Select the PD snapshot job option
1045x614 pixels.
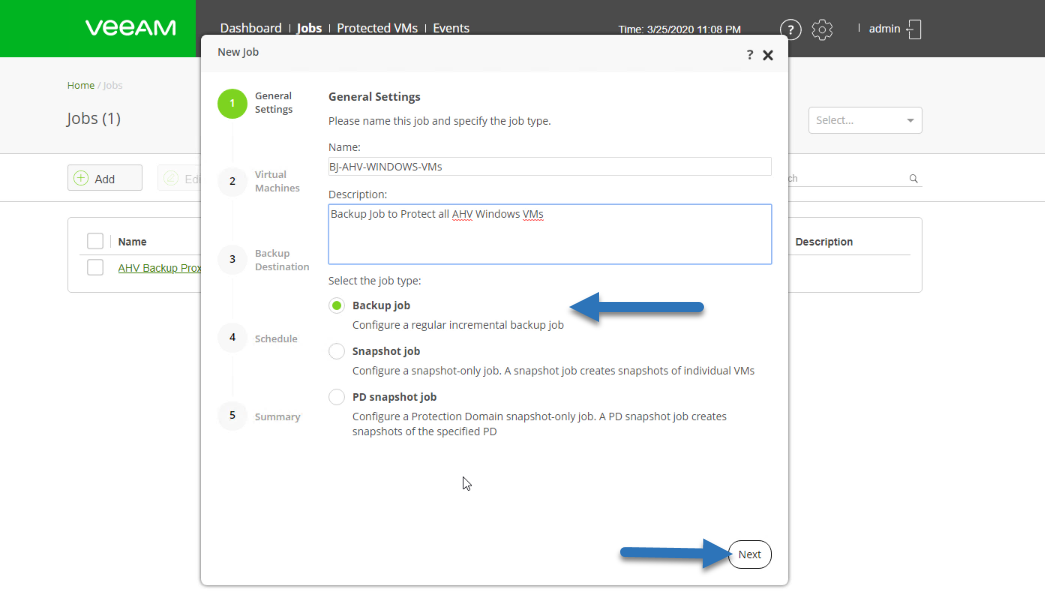pyautogui.click(x=337, y=397)
